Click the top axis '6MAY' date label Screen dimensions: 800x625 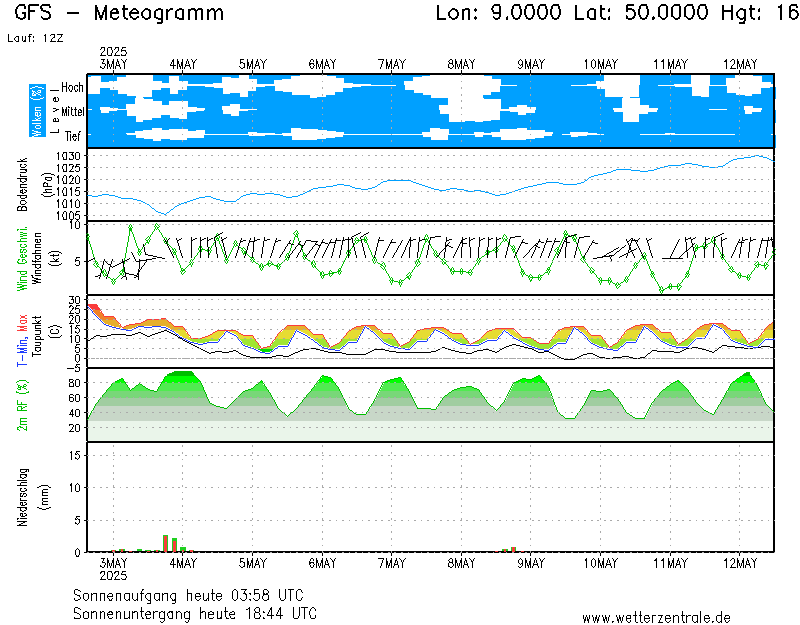tap(322, 65)
